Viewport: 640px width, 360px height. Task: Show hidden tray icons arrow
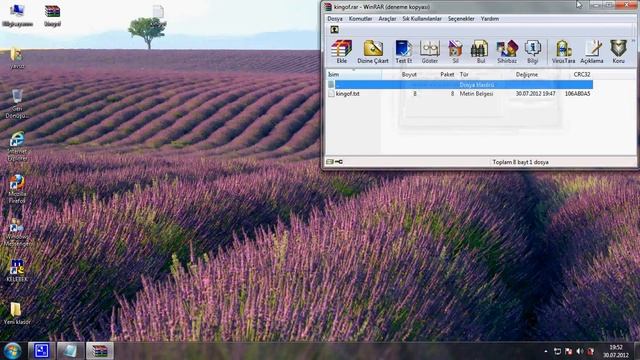point(546,351)
